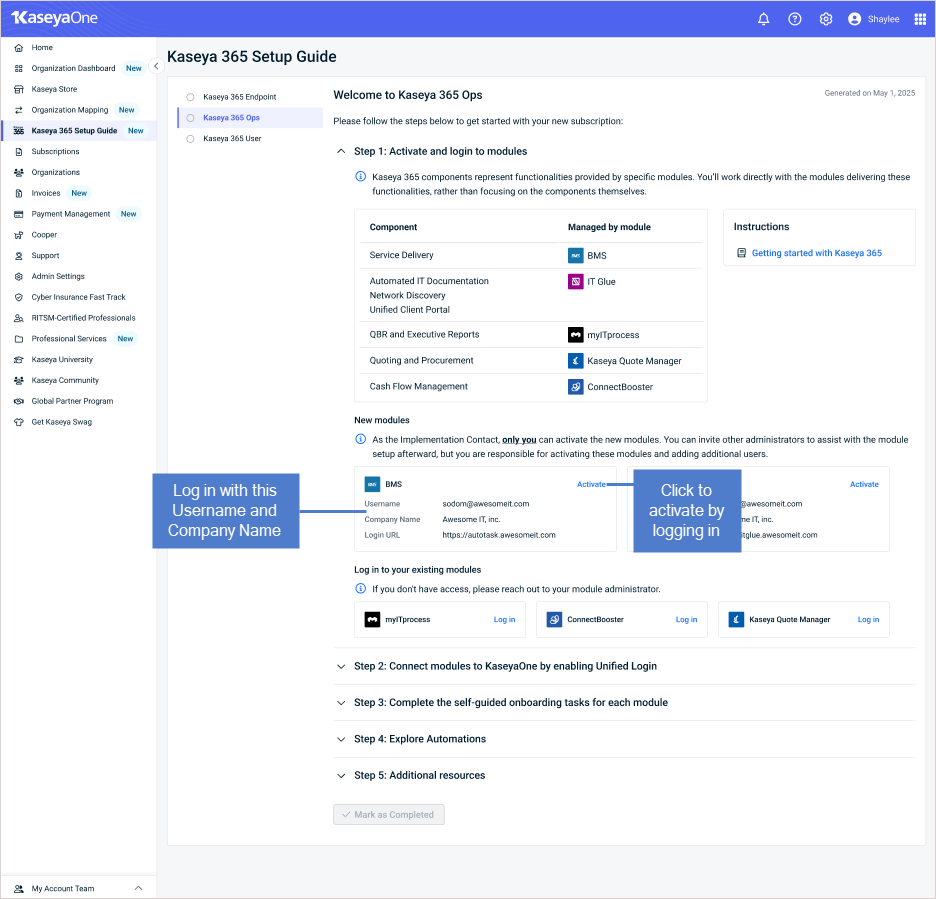Expand the My Account Team panel chevron

tap(138, 888)
